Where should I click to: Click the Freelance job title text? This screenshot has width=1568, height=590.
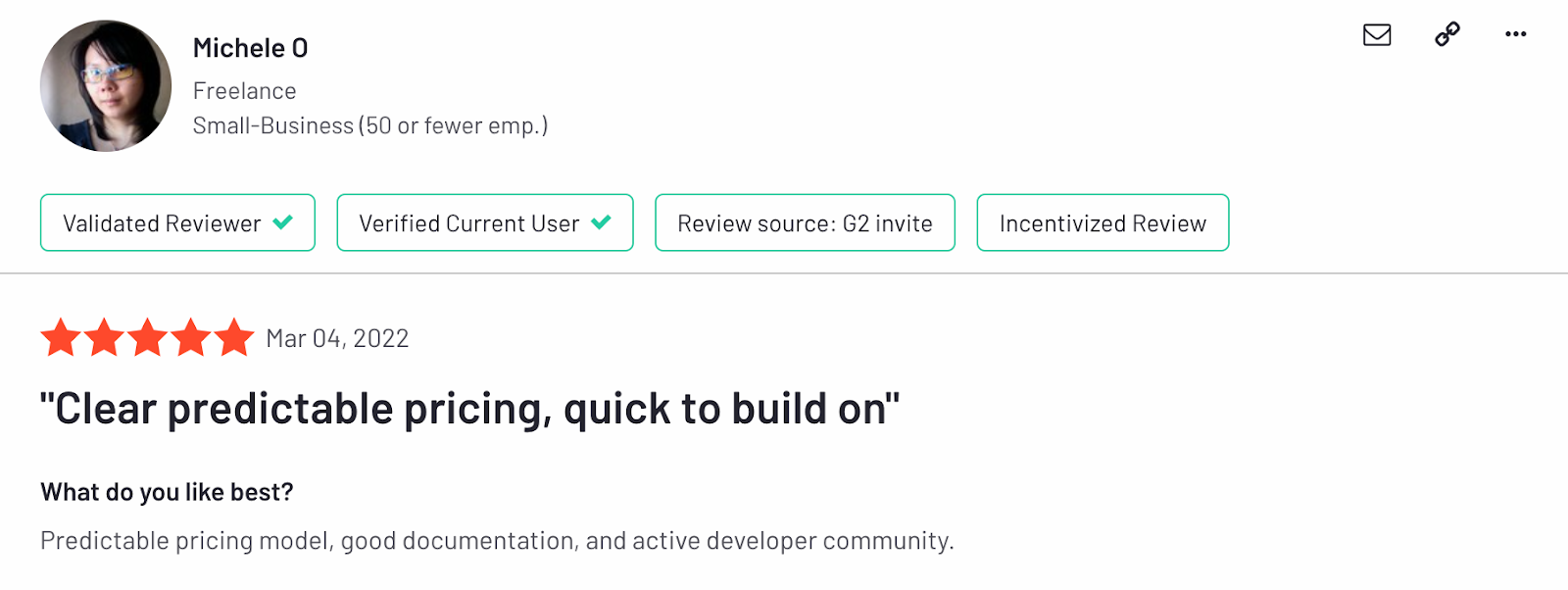(245, 91)
